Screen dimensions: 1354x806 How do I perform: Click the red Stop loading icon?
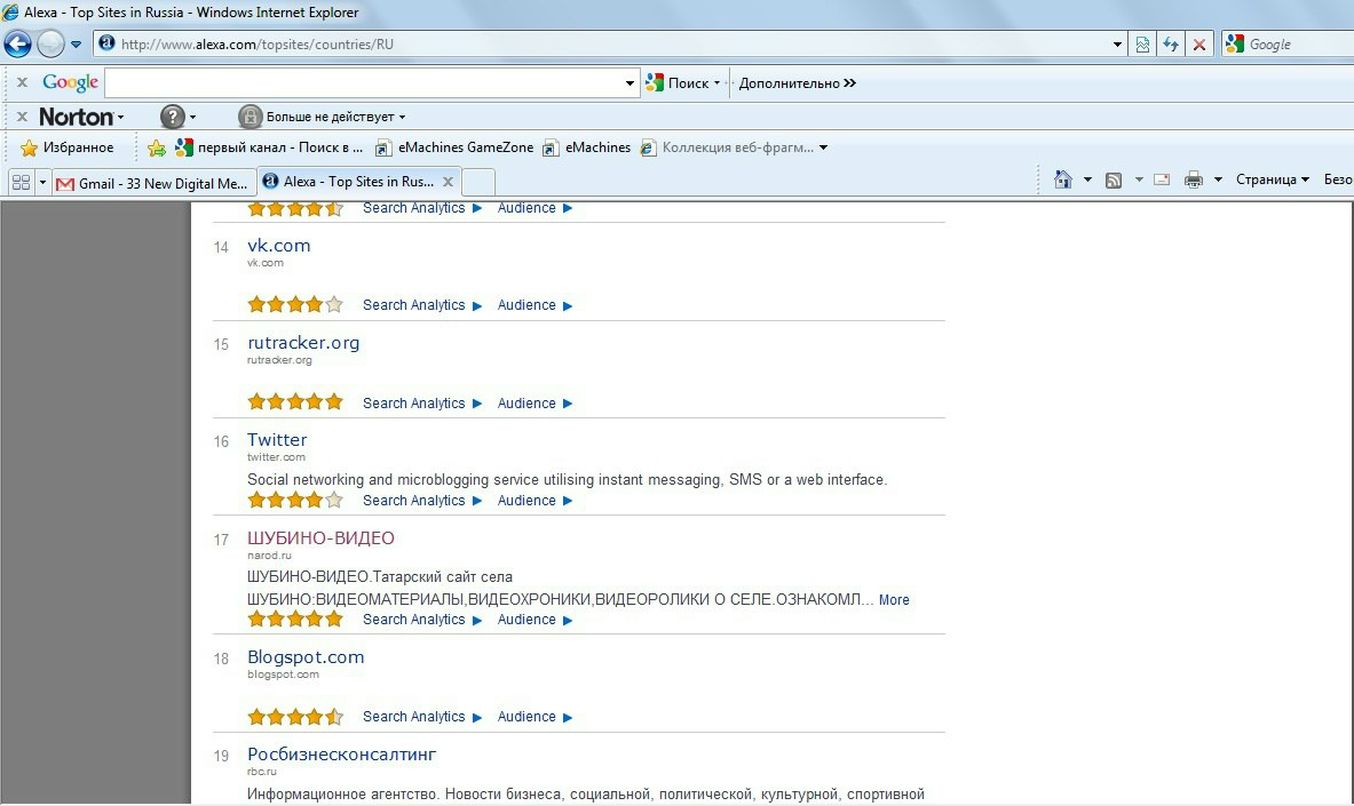pyautogui.click(x=1199, y=44)
